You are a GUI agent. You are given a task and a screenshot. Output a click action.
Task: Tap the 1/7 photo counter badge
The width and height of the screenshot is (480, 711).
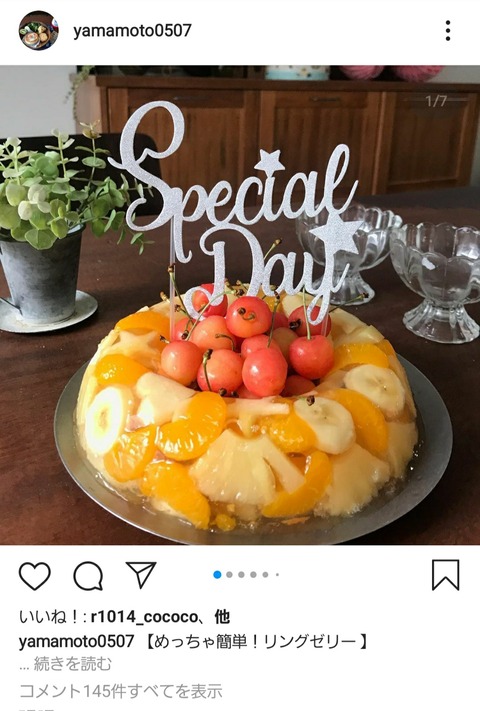436,101
